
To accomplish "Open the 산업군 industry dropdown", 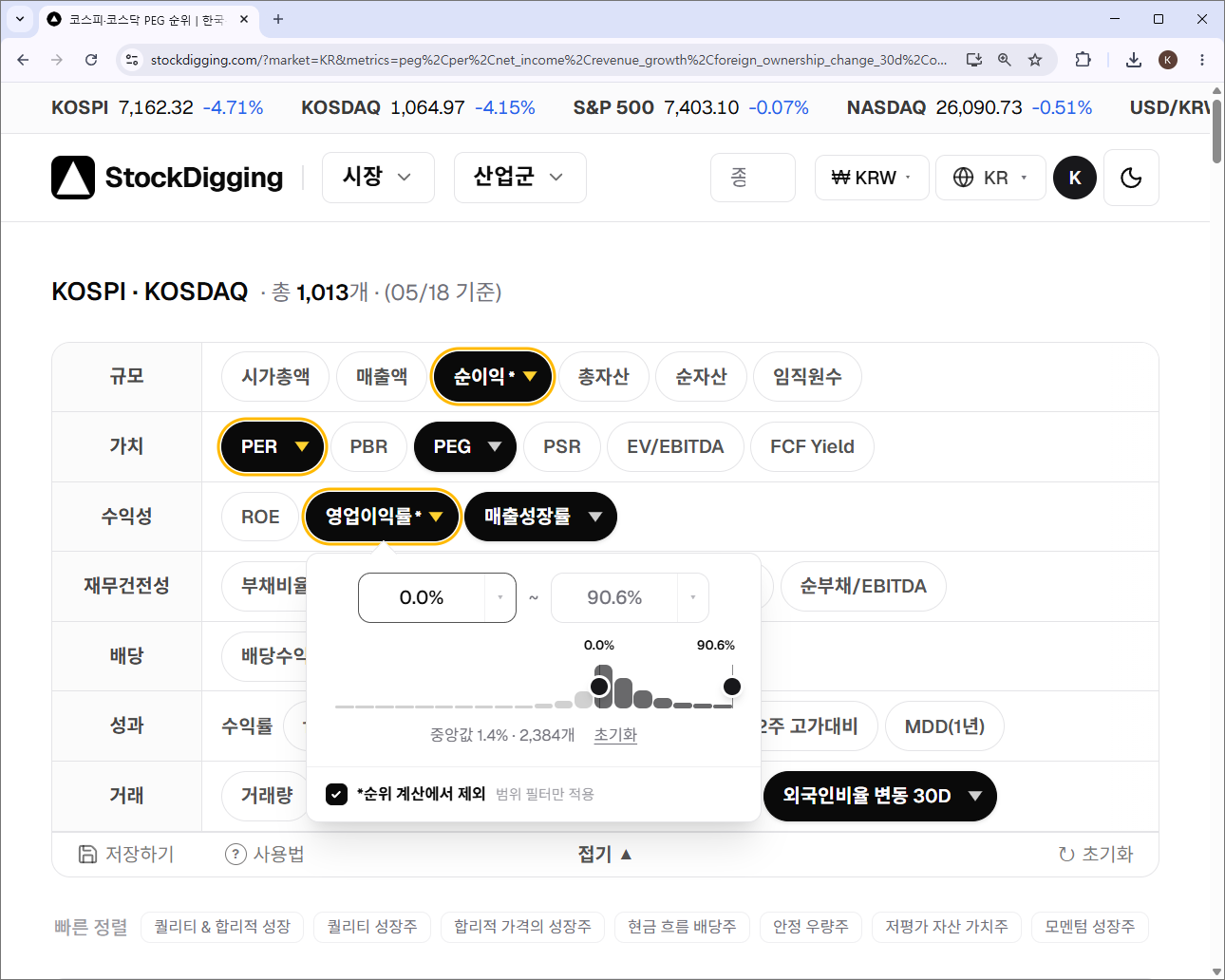I will click(x=519, y=177).
